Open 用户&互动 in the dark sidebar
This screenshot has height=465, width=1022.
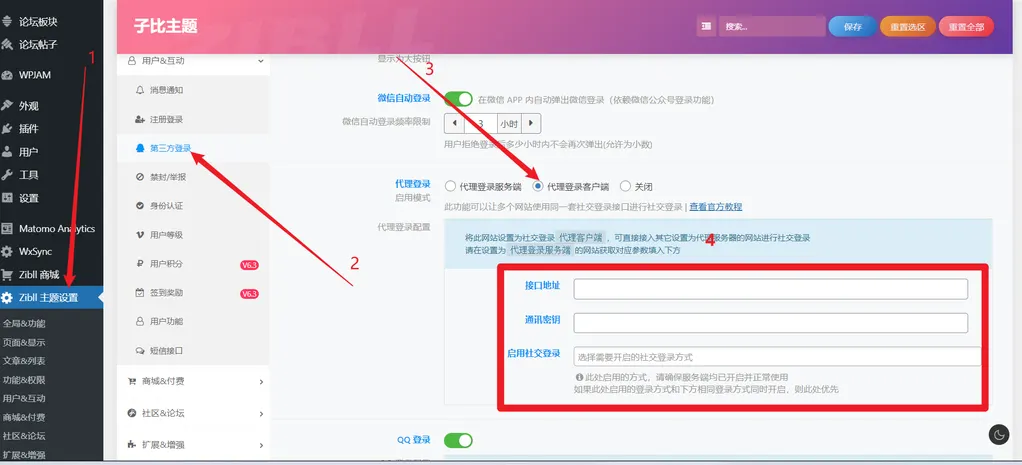coord(24,398)
